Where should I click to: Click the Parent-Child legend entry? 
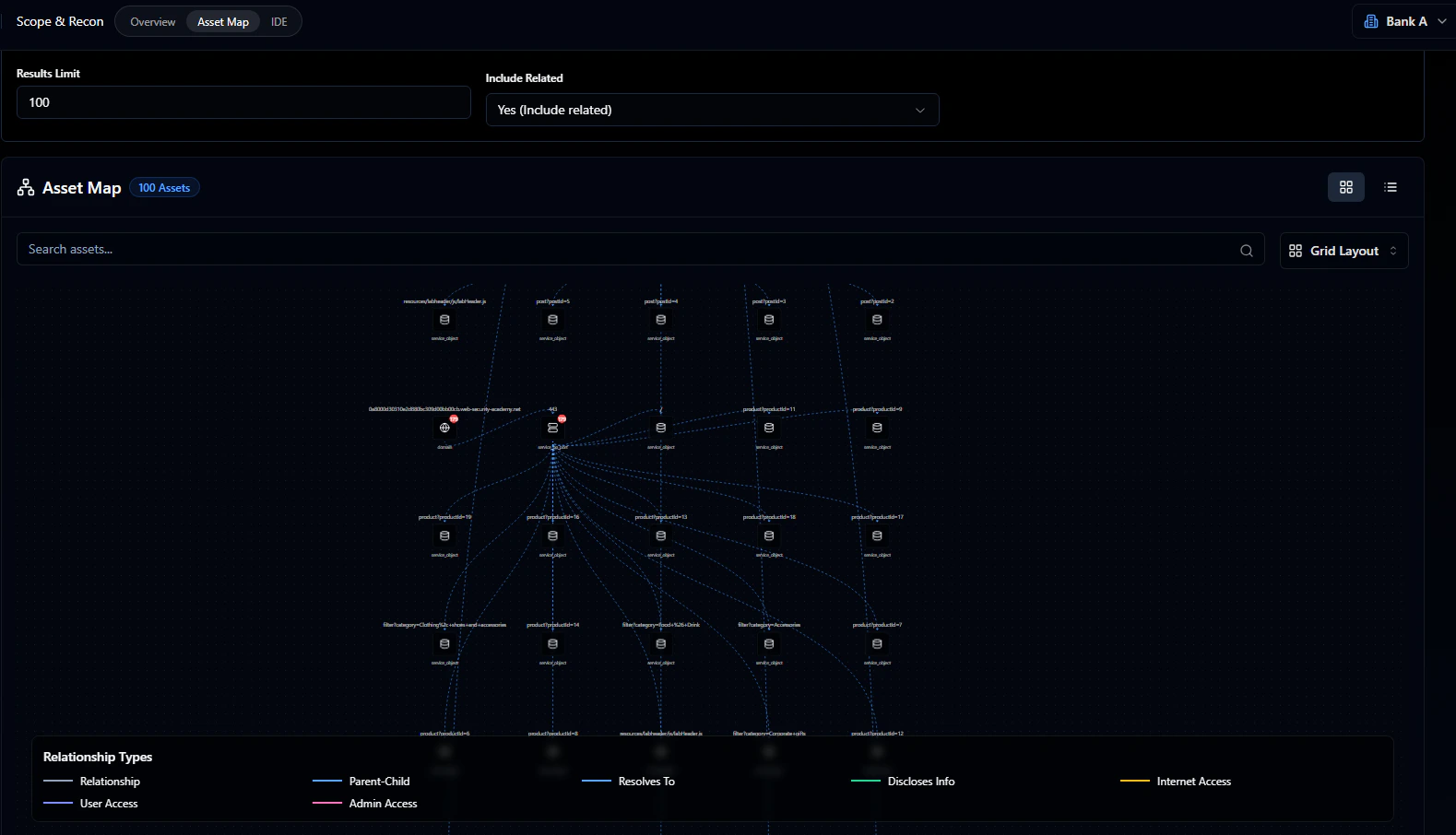pyautogui.click(x=361, y=782)
